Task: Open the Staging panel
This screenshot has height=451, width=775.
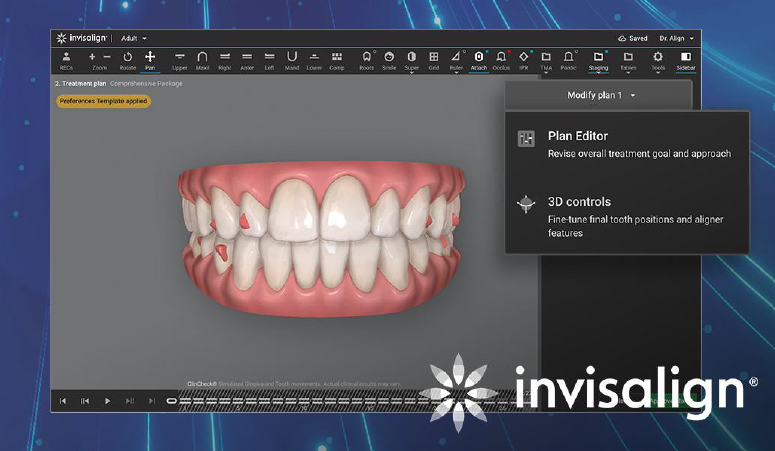Action: pyautogui.click(x=598, y=61)
